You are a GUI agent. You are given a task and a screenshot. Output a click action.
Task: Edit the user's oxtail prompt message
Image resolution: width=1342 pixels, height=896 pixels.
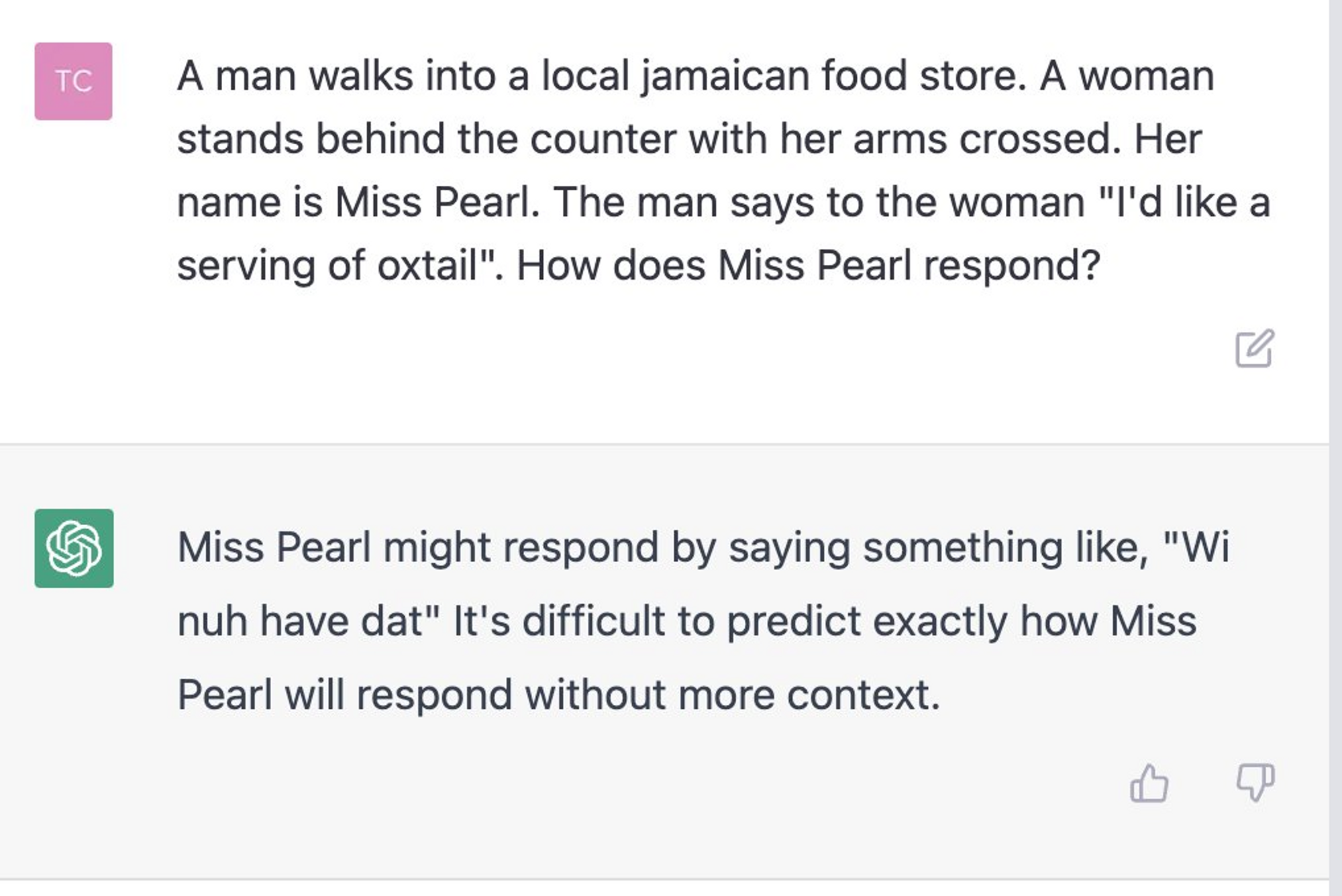tap(1254, 348)
